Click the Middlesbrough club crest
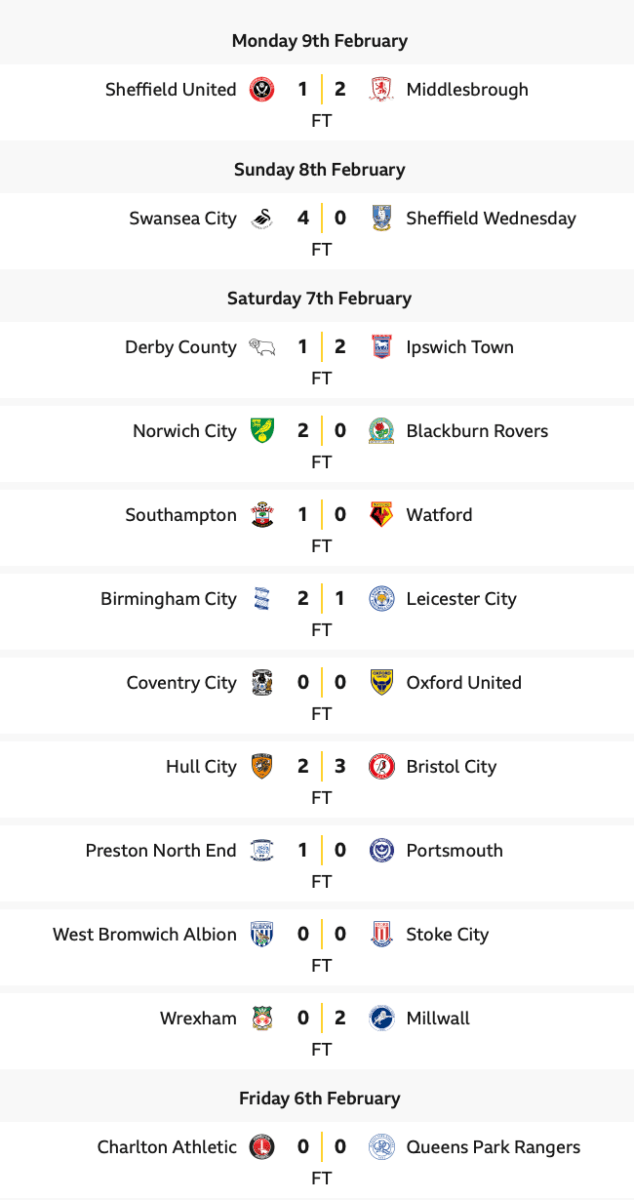The image size is (634, 1200). 380,89
